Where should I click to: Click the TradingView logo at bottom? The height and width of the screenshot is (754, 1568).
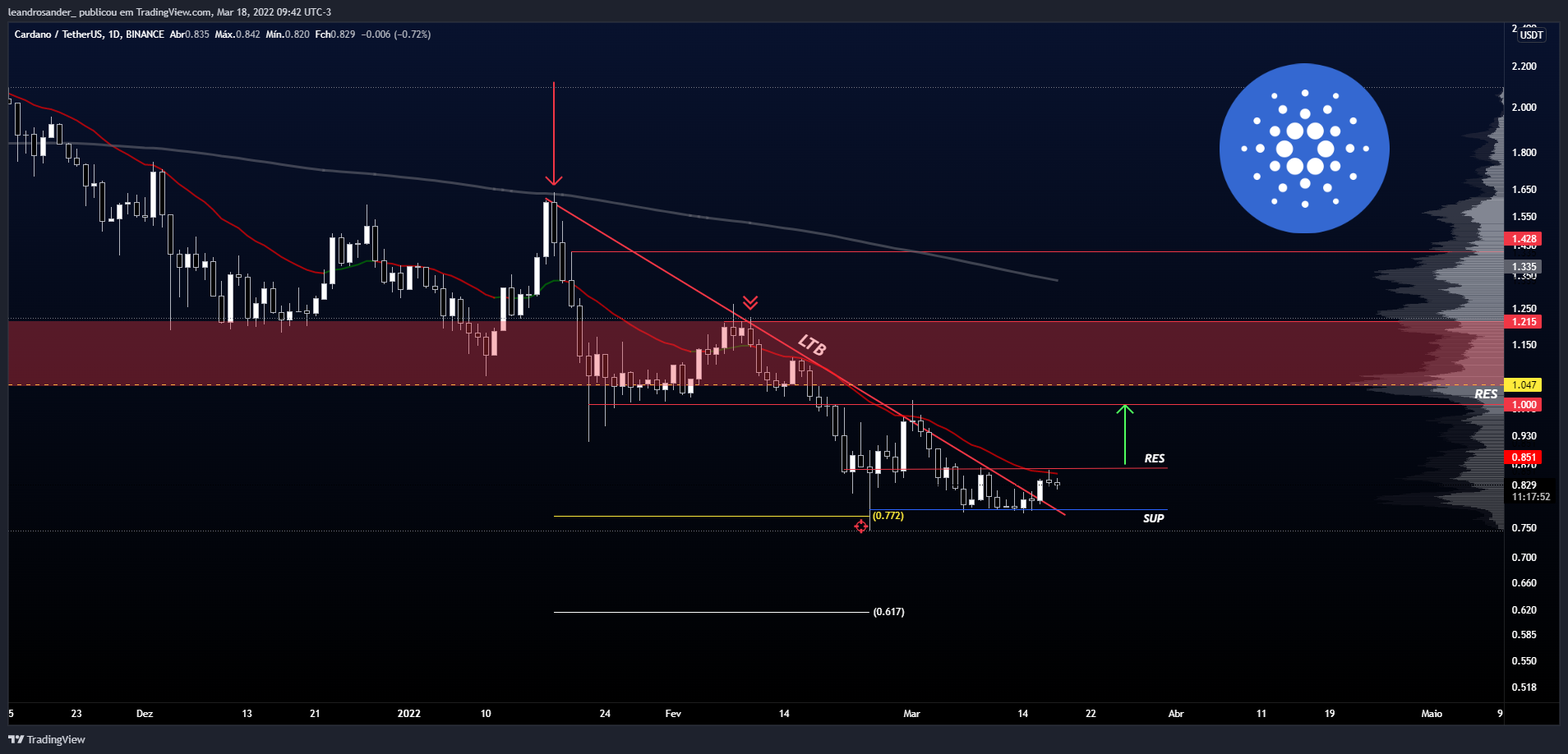47,739
